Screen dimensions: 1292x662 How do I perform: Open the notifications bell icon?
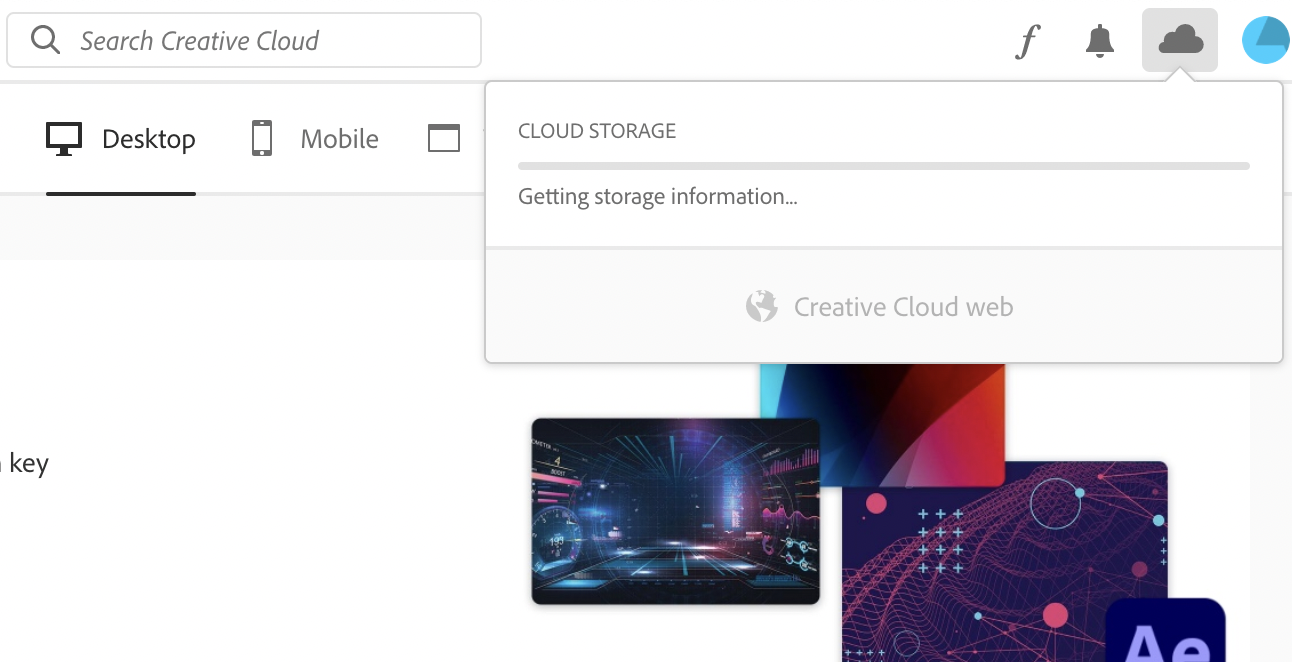[x=1100, y=41]
